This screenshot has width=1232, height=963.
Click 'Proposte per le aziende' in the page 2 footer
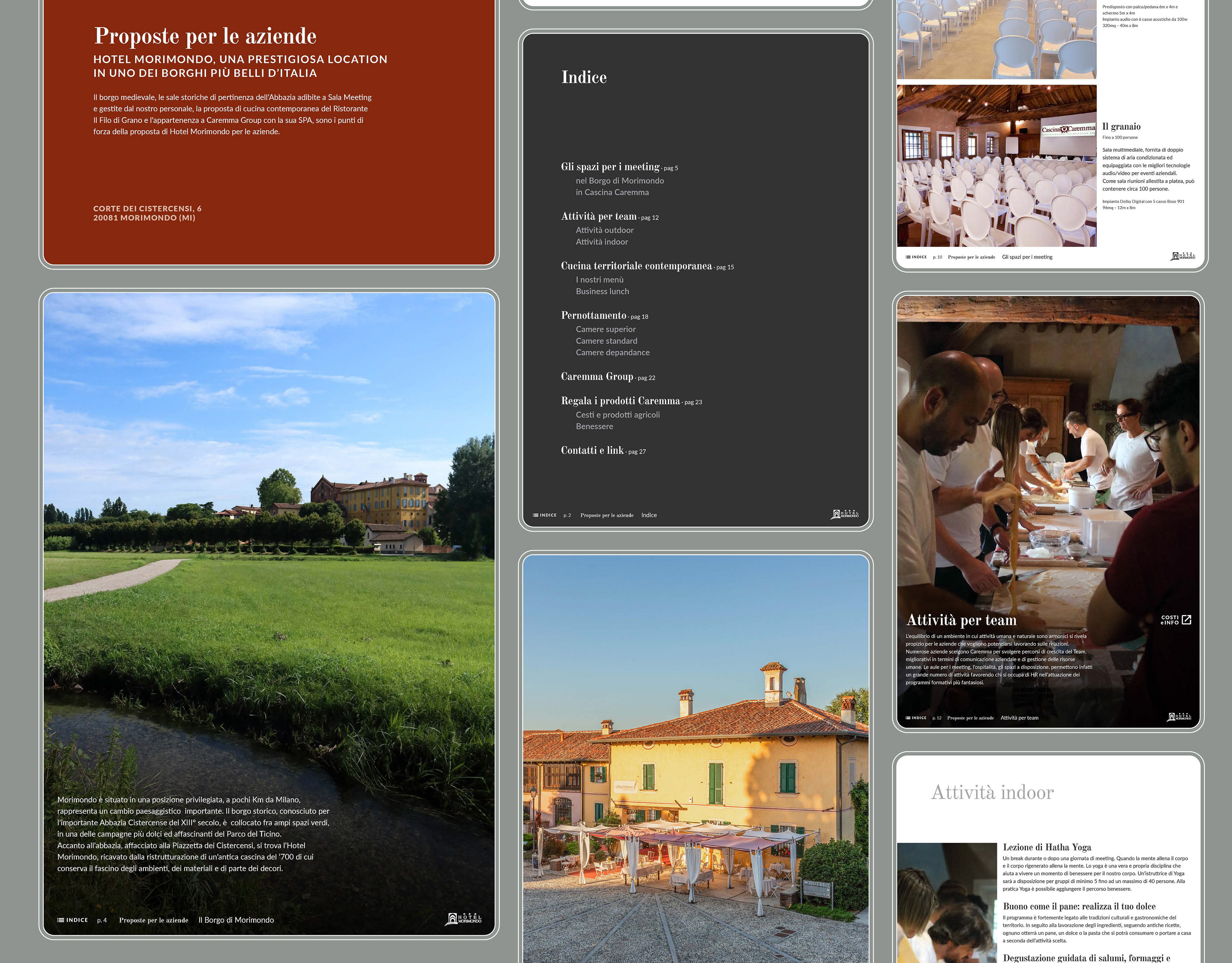coord(607,515)
